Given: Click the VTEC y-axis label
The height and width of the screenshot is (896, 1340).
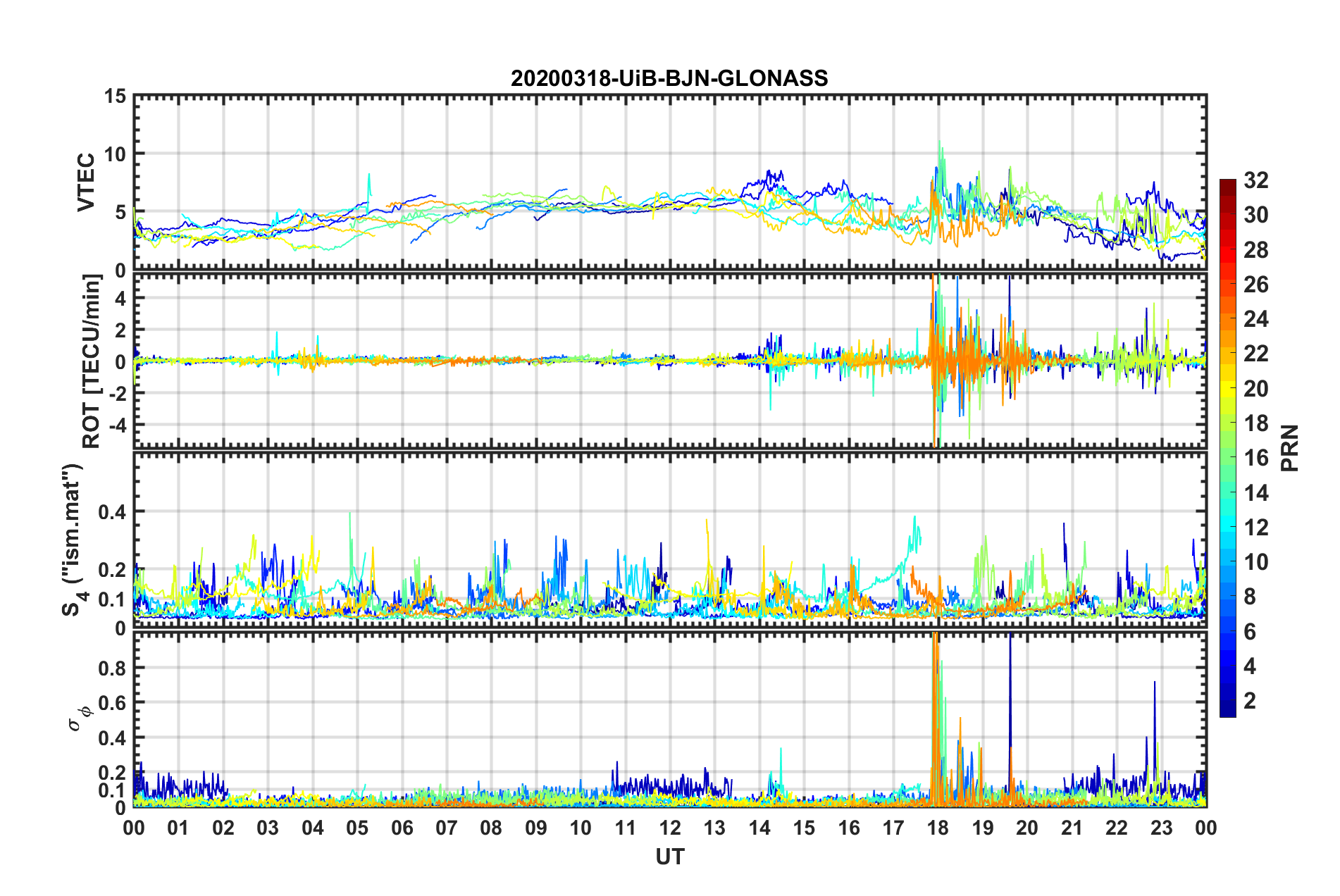Looking at the screenshot, I should pos(86,182).
